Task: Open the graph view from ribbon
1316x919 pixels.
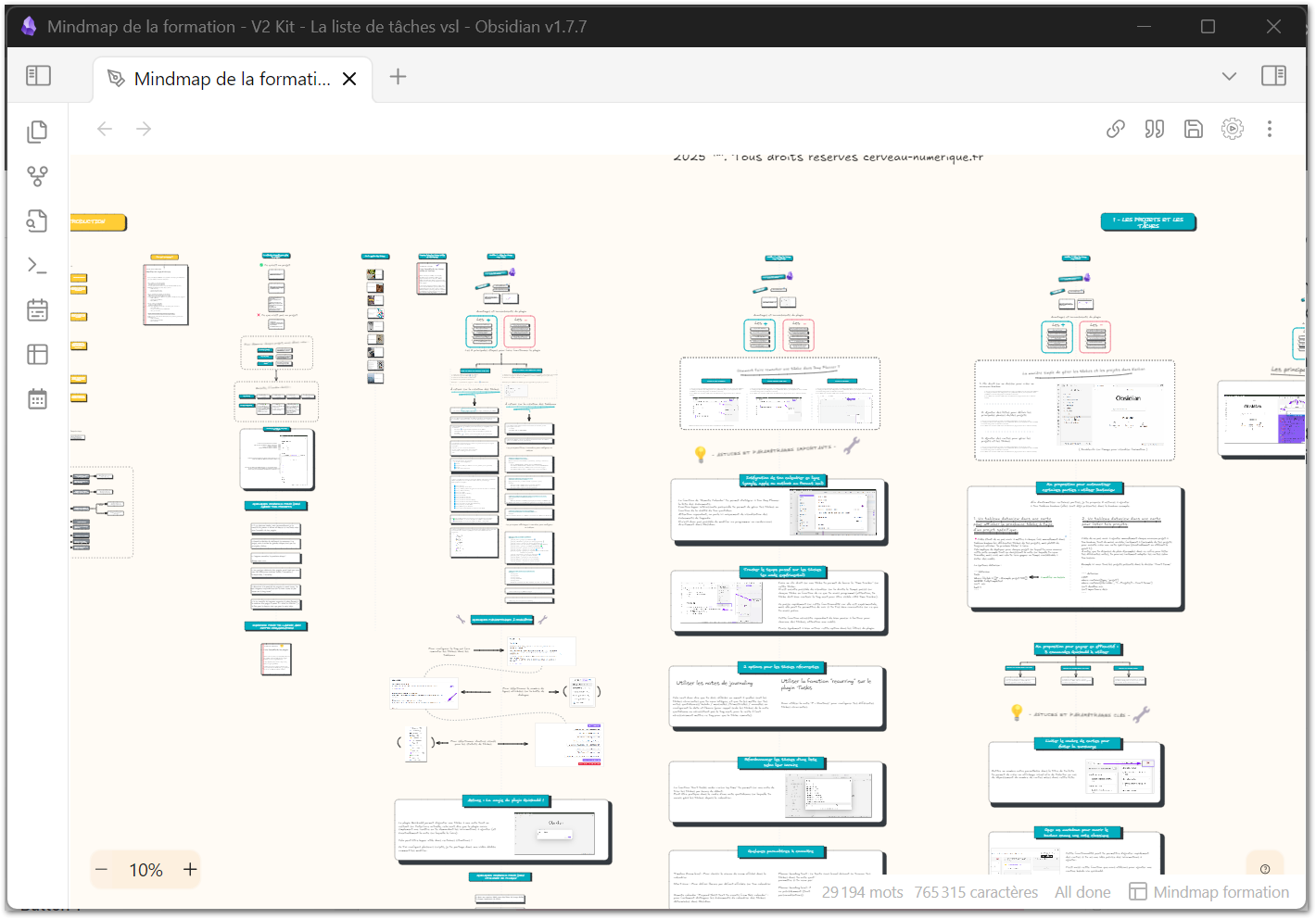Action: [37, 176]
